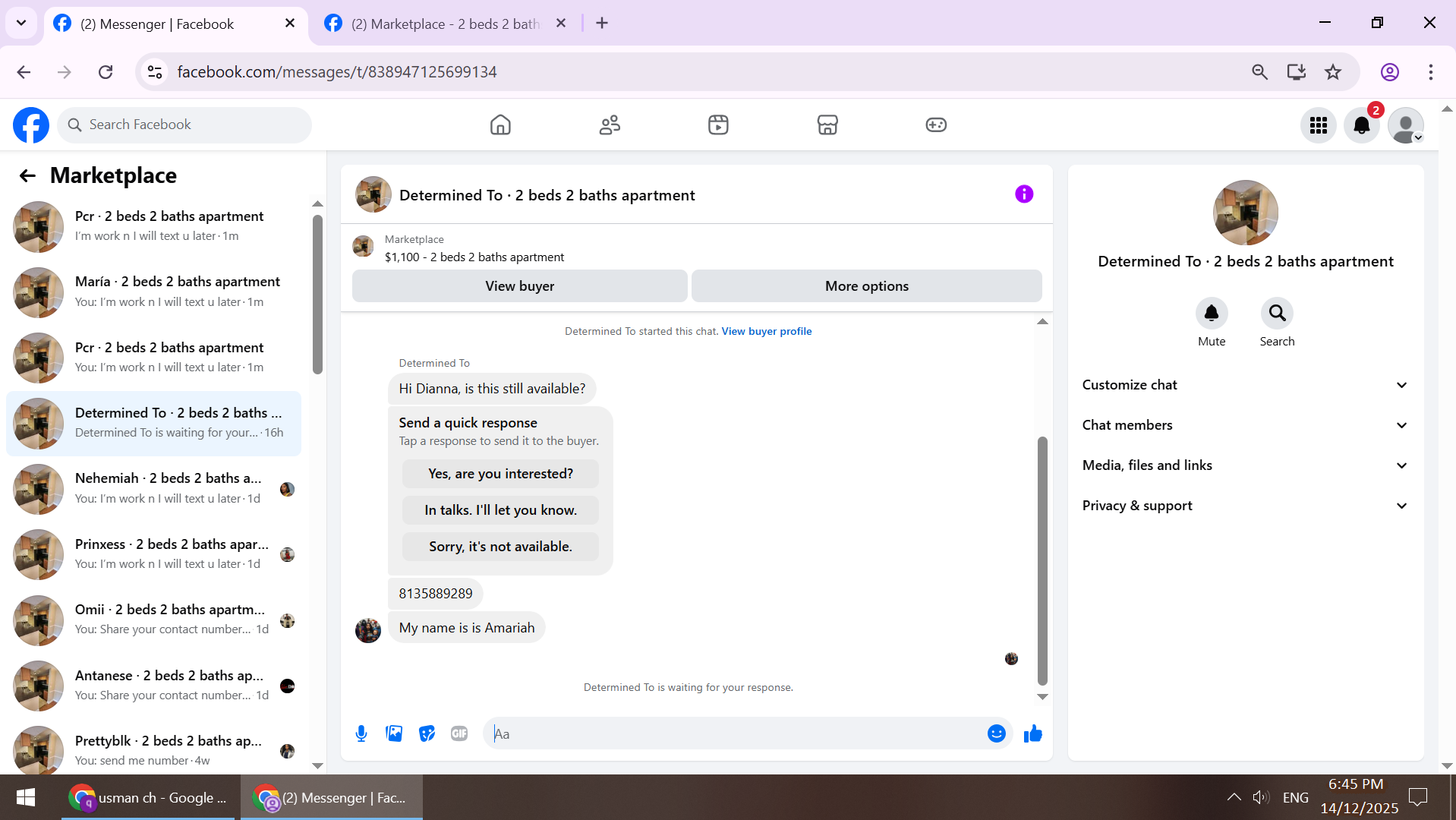Screen dimensions: 1456x820
Task: Click the browser zoom magnifier icon
Action: tap(1259, 72)
